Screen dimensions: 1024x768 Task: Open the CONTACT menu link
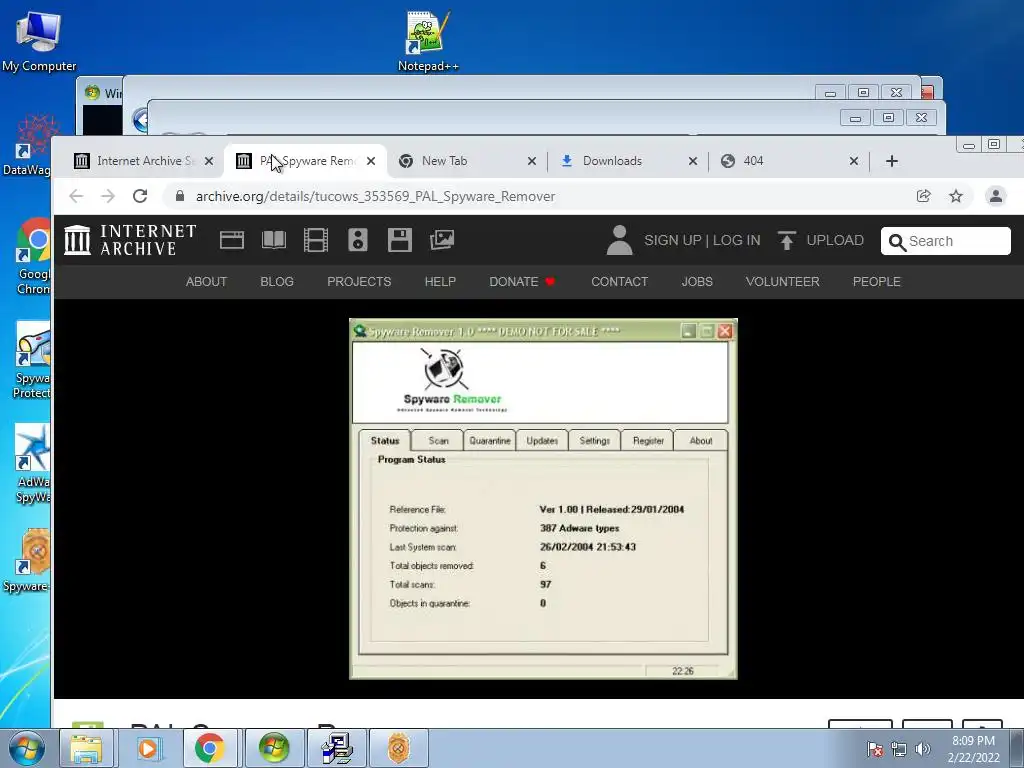(619, 281)
